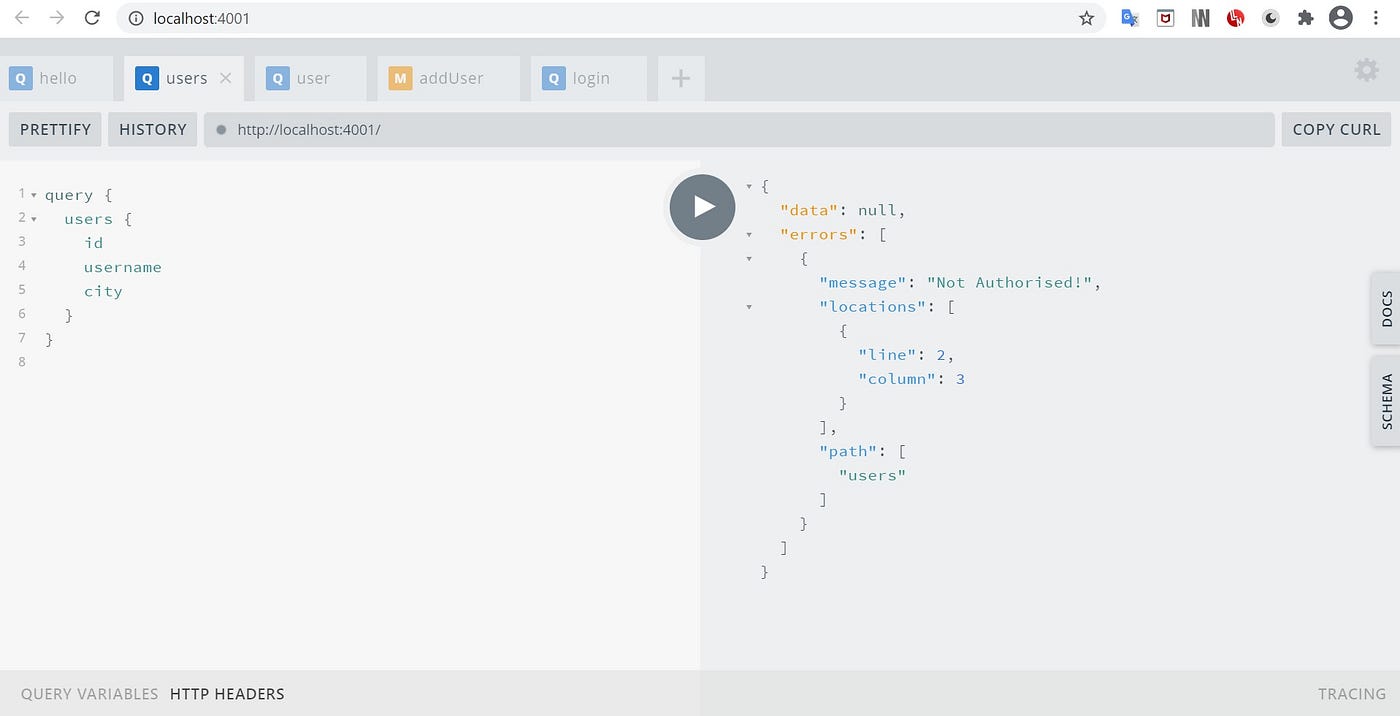The height and width of the screenshot is (716, 1400).
Task: Click the Google Translate extension icon
Action: 1129,18
